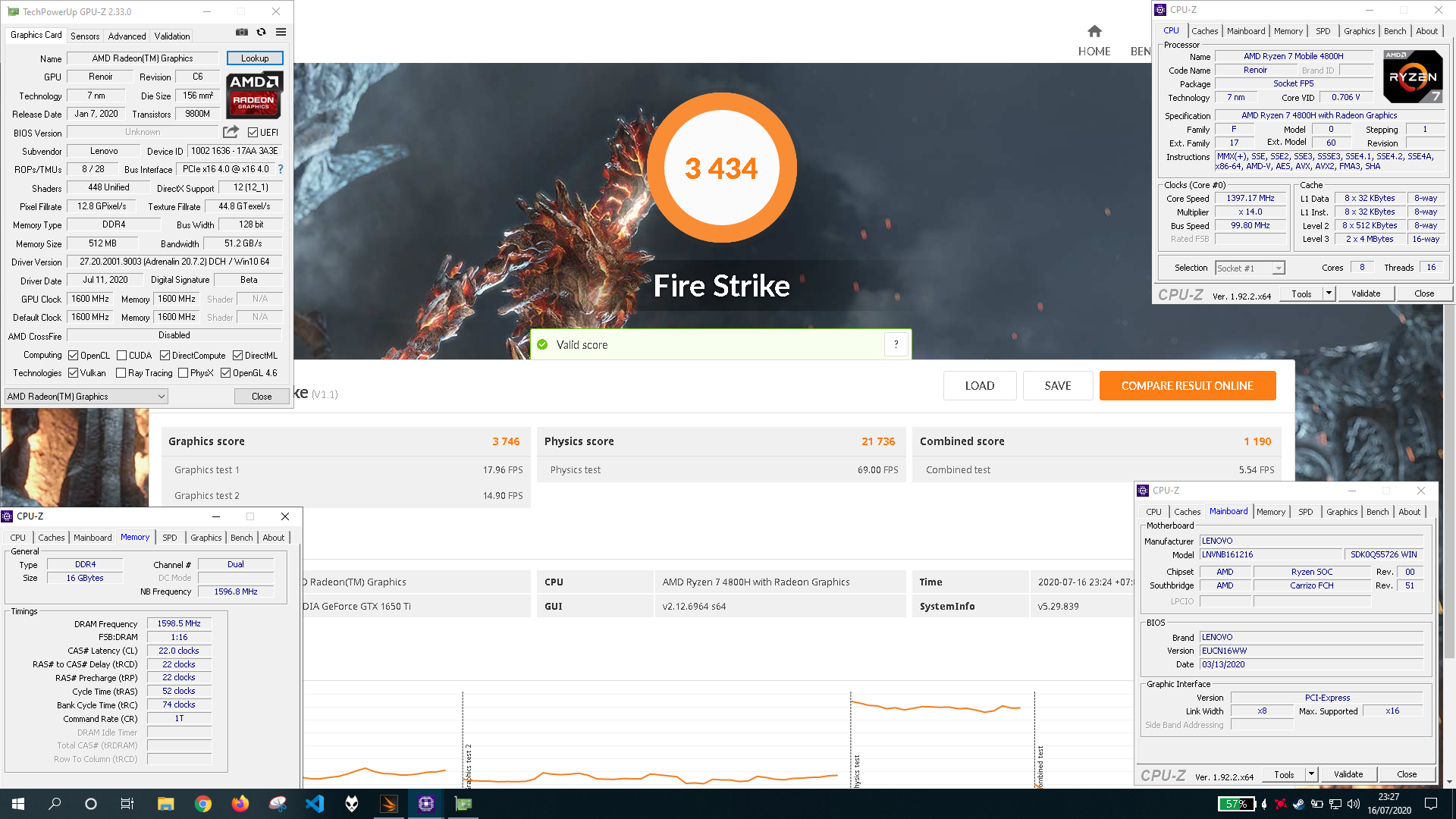Screen dimensions: 1456x819
Task: Open the GPU-Z hamburger menu
Action: click(x=281, y=32)
